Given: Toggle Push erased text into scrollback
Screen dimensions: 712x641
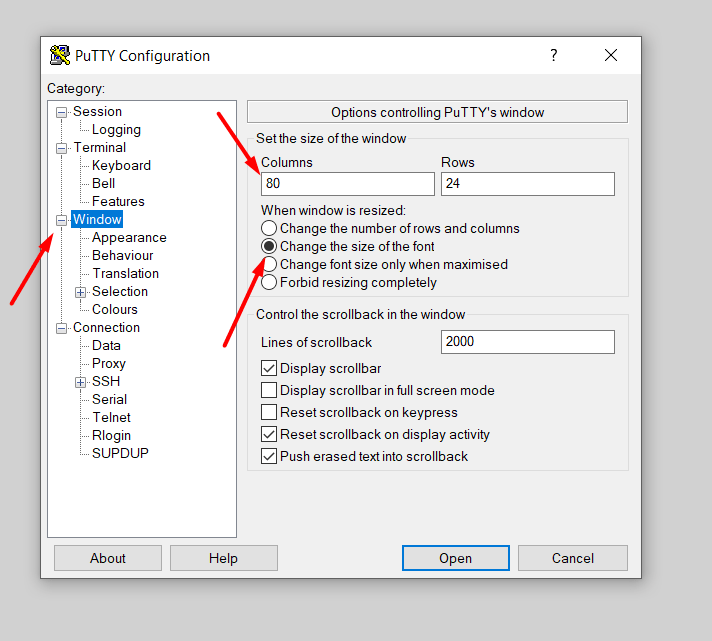Looking at the screenshot, I should (x=269, y=456).
